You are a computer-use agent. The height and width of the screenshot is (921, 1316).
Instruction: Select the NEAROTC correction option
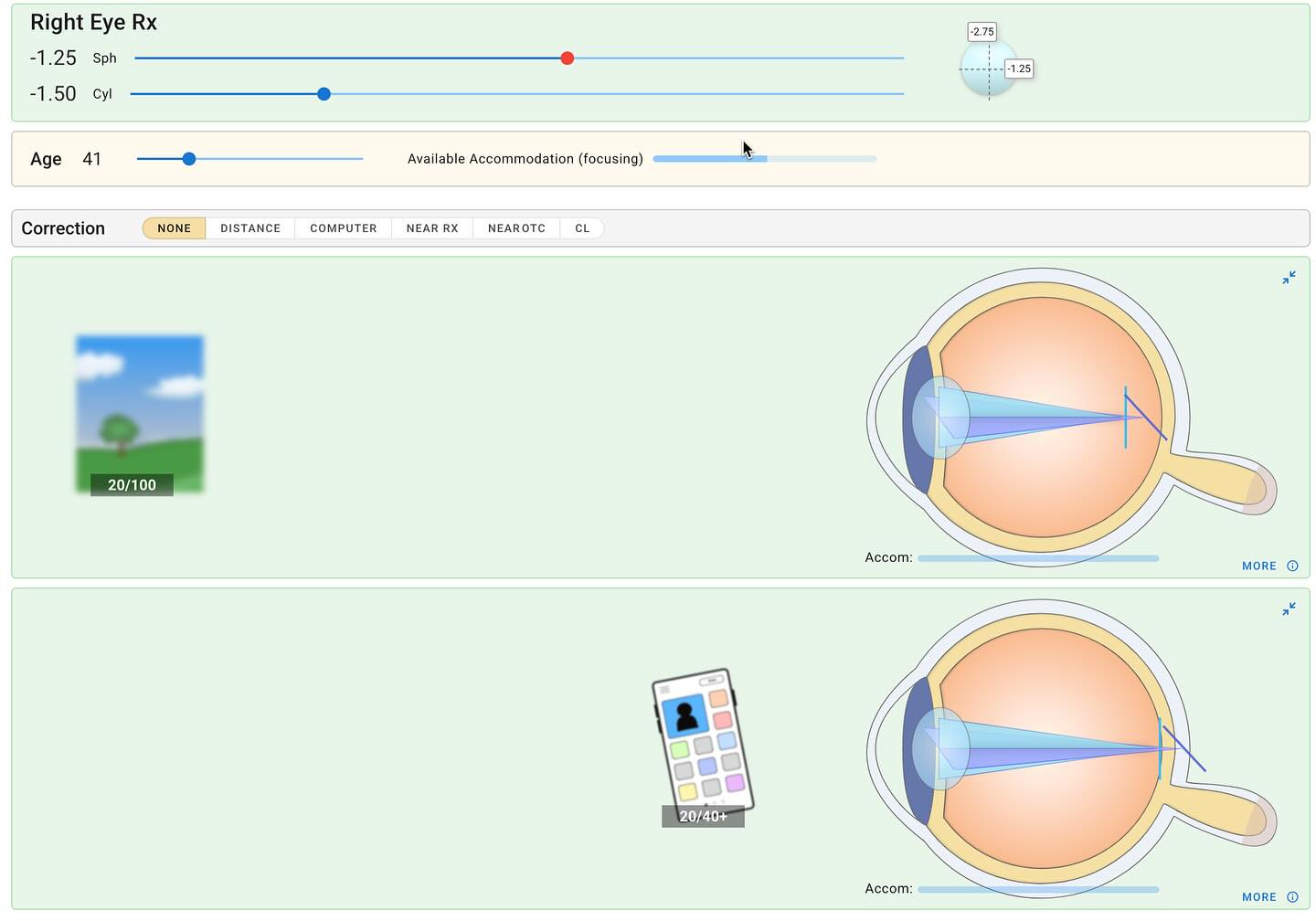[x=516, y=228]
